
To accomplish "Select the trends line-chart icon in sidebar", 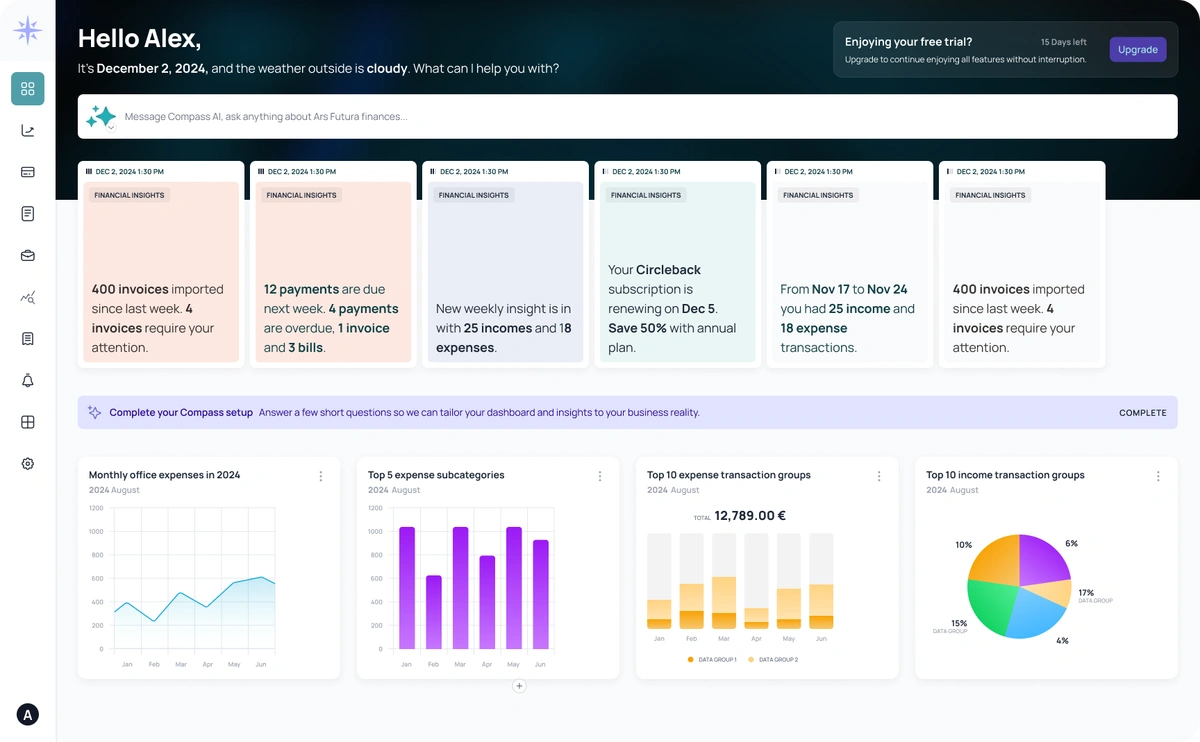I will coord(27,130).
